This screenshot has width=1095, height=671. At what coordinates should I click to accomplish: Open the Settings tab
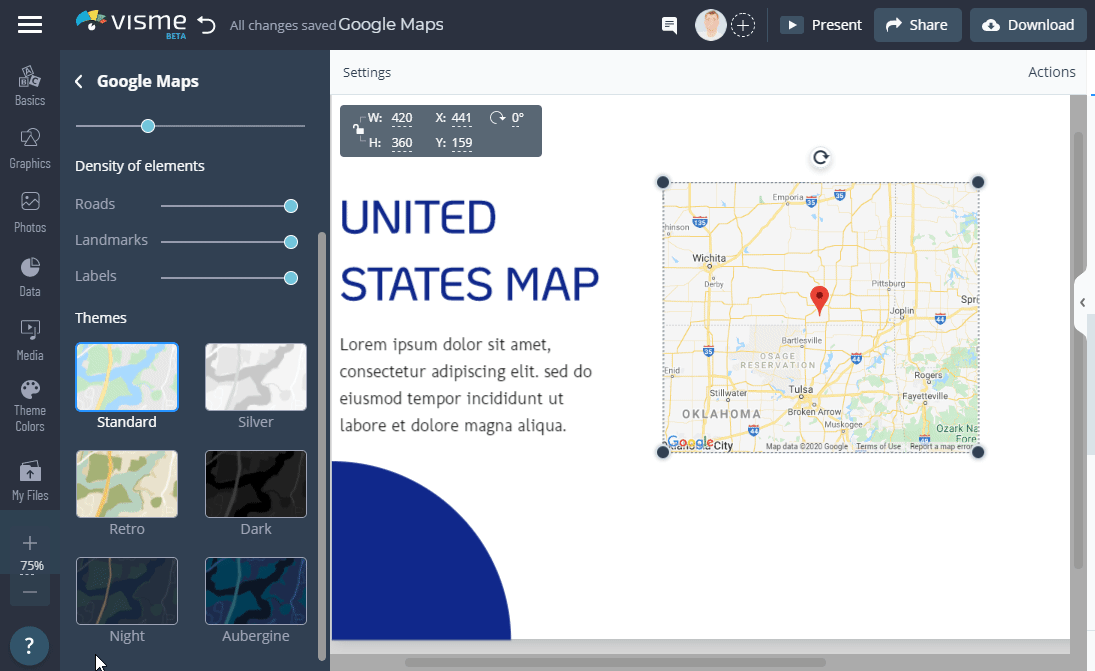[x=367, y=73]
